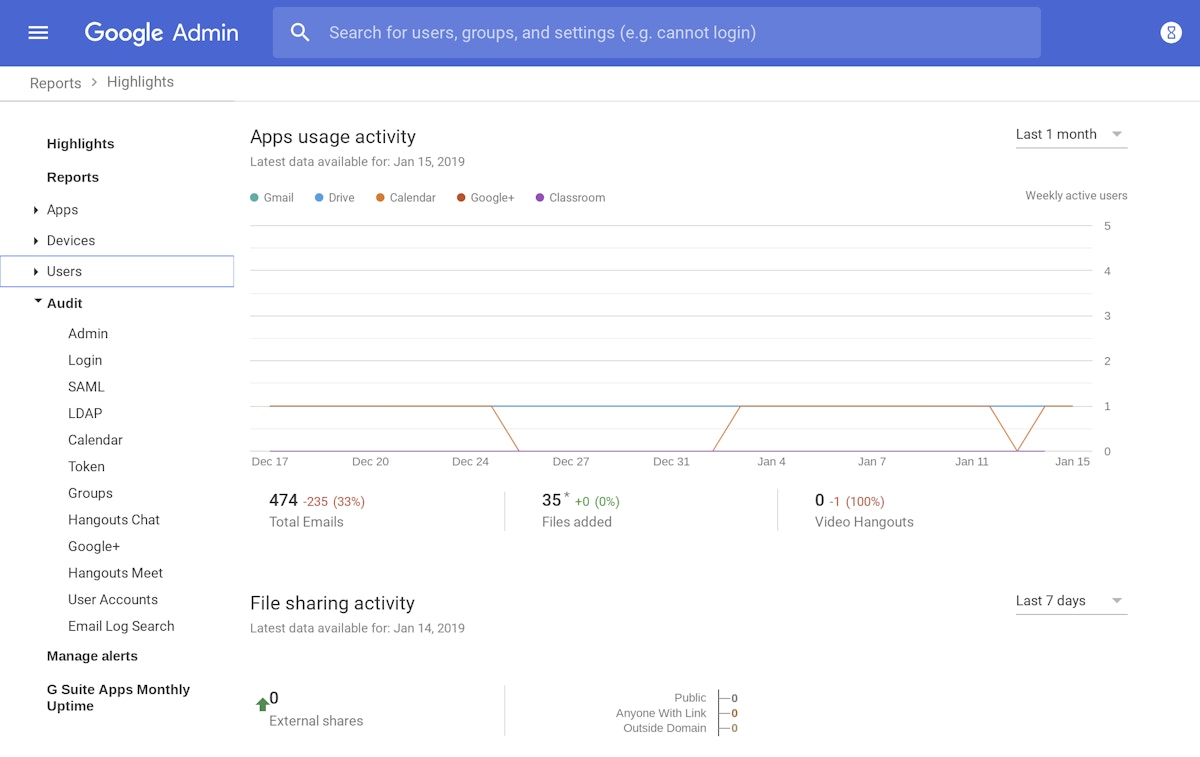1200x757 pixels.
Task: Select Highlights in the sidebar
Action: point(80,144)
